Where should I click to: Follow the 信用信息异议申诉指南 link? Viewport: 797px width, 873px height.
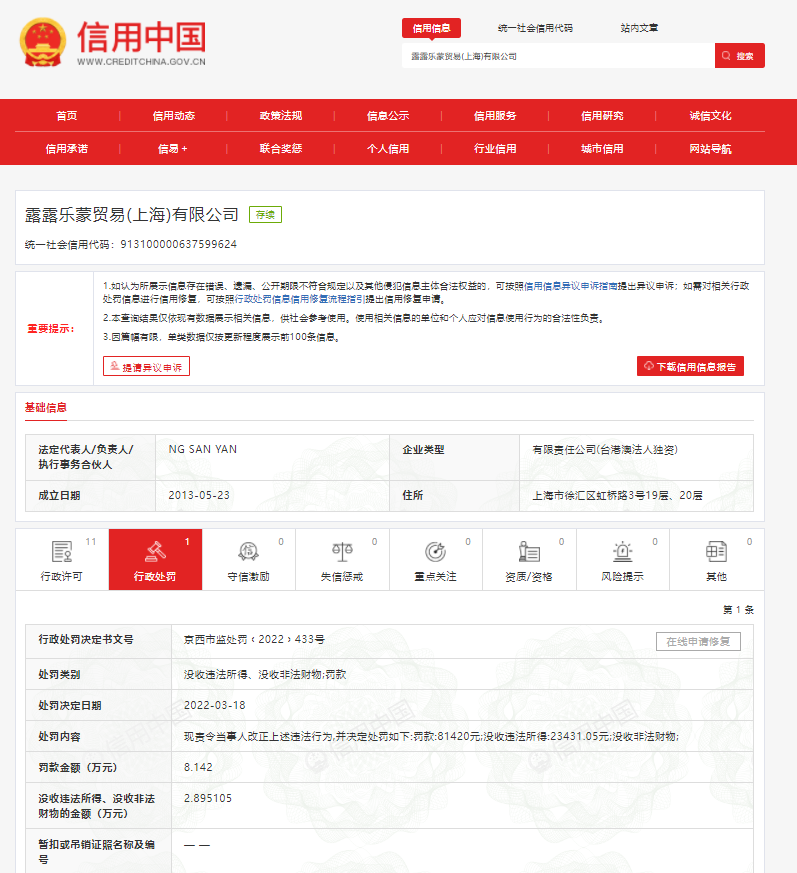tap(571, 286)
